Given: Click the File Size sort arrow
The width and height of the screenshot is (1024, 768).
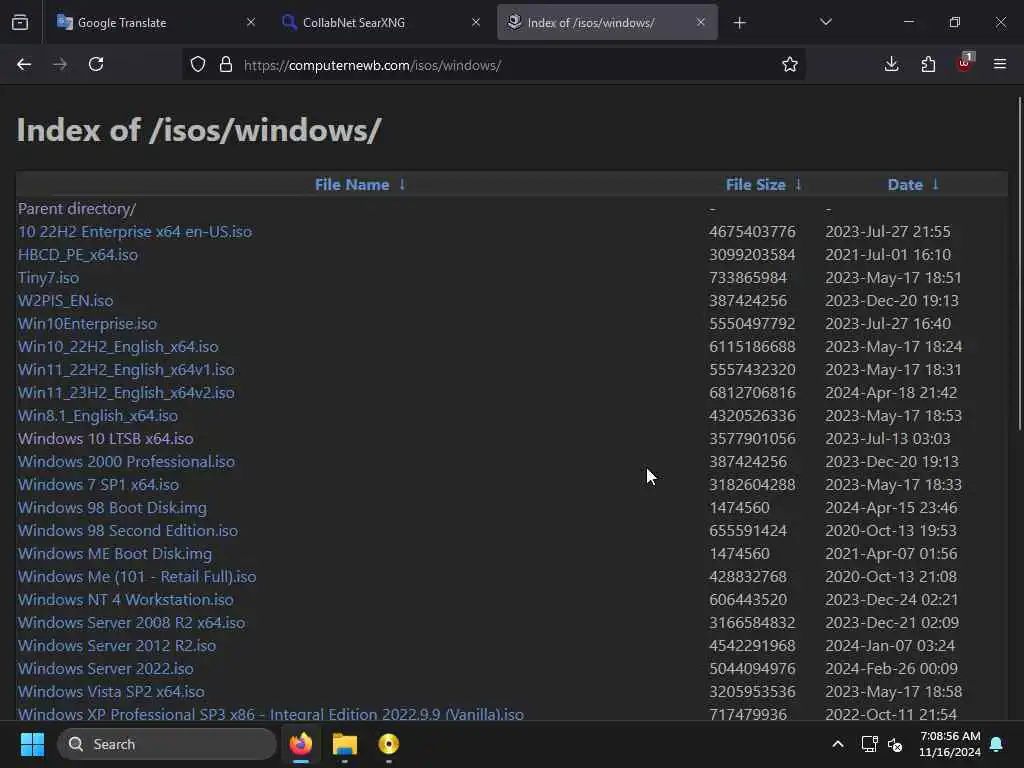Looking at the screenshot, I should coord(798,185).
